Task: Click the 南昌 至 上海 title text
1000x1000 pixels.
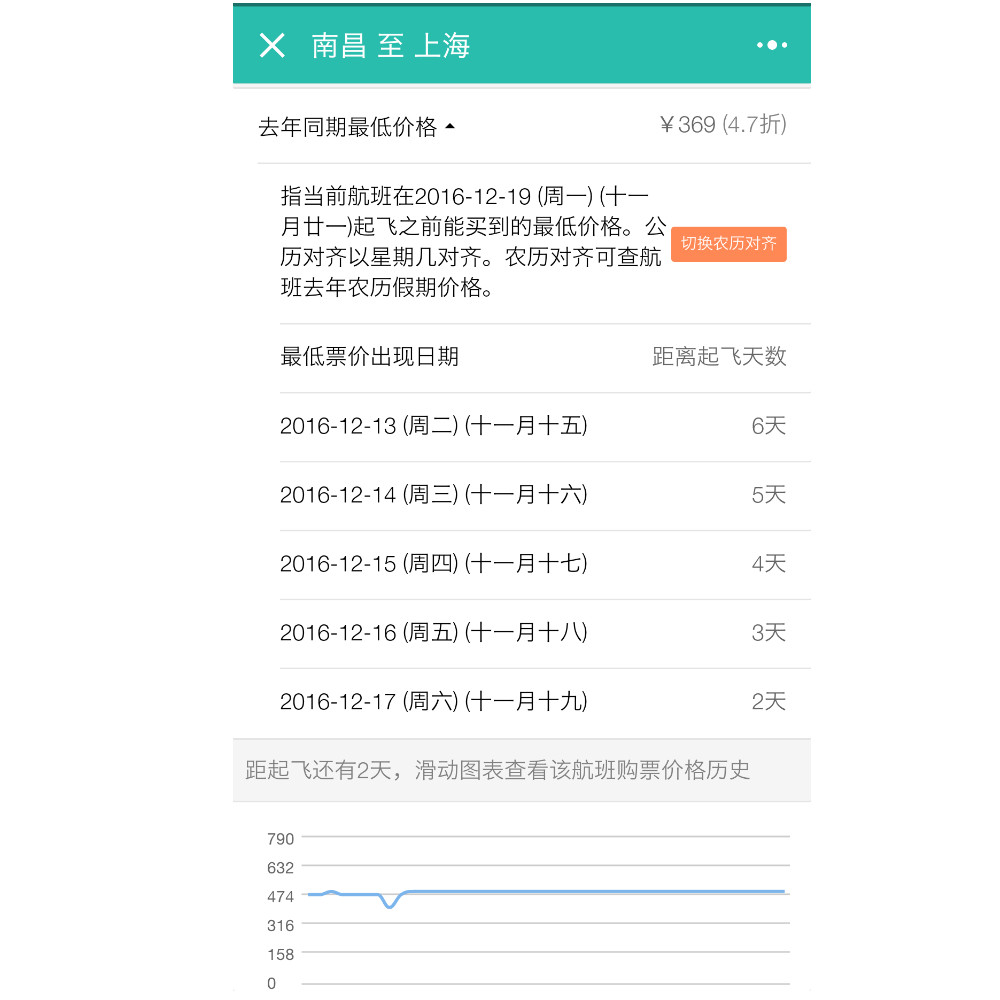Action: coord(391,46)
